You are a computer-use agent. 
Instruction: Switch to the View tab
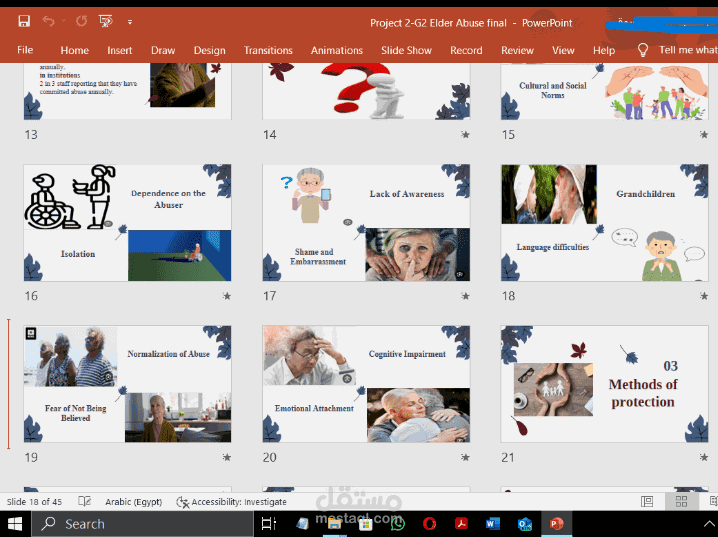point(563,50)
